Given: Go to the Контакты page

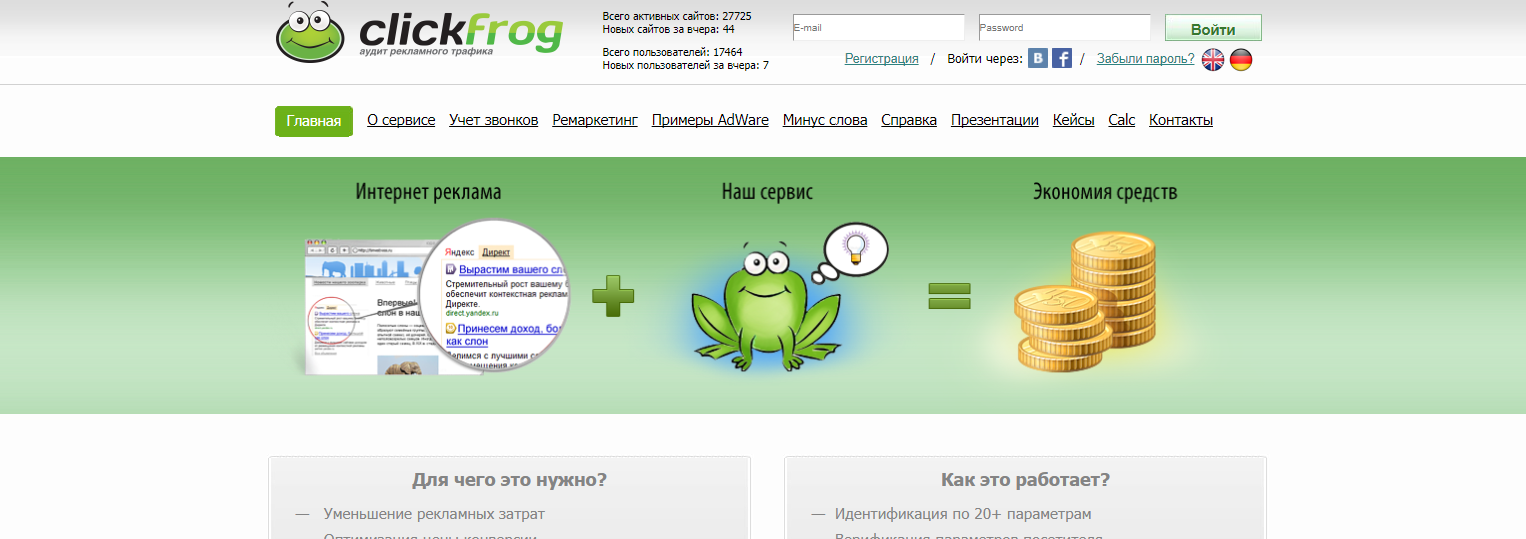Looking at the screenshot, I should pyautogui.click(x=1181, y=120).
